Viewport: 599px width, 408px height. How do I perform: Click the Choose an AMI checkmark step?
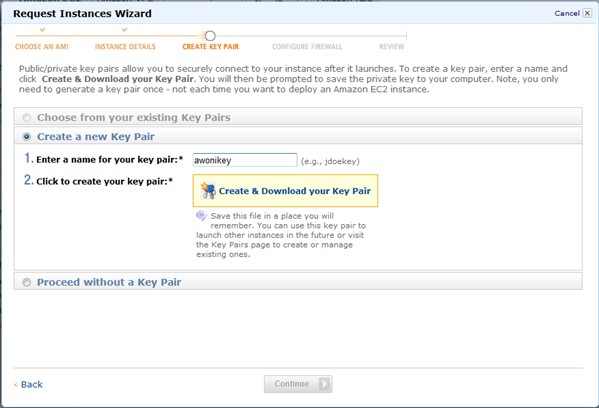[x=43, y=29]
